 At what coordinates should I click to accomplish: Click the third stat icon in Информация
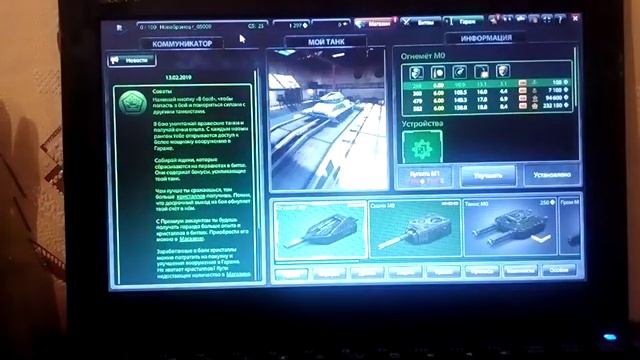[x=460, y=72]
